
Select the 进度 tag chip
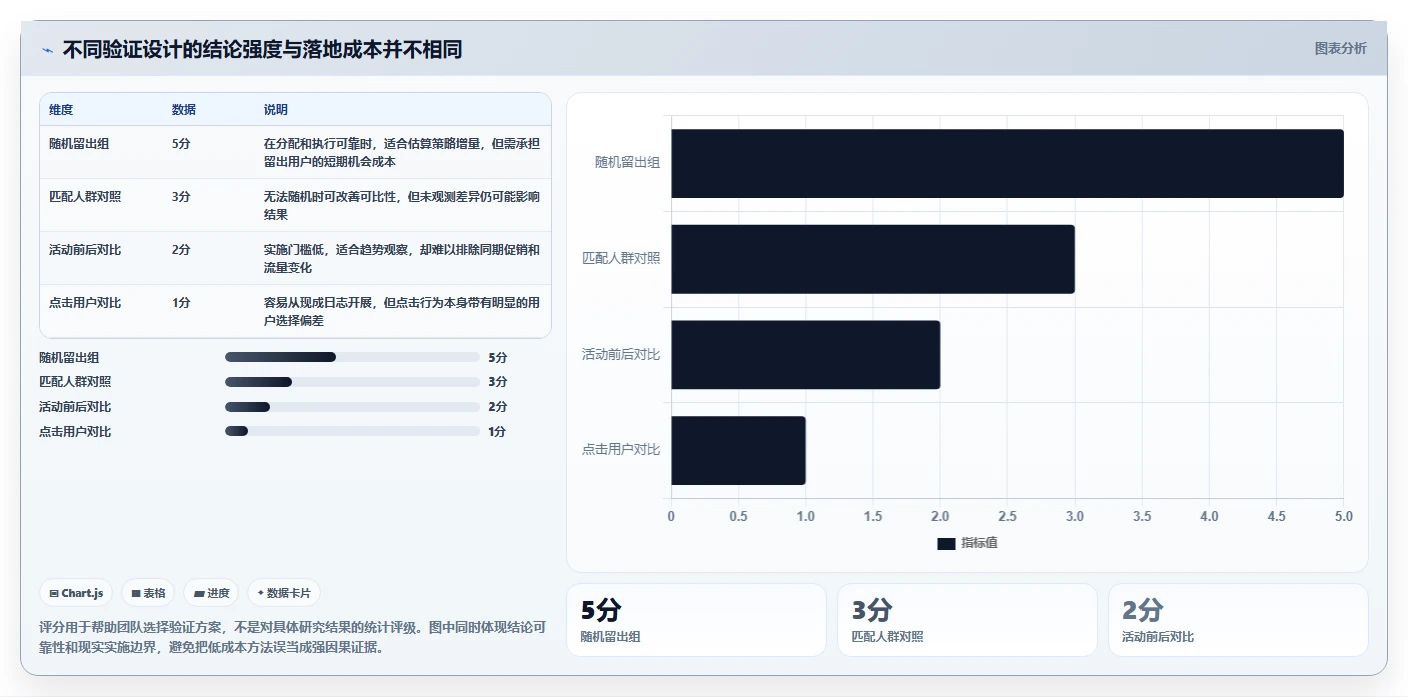tap(211, 593)
